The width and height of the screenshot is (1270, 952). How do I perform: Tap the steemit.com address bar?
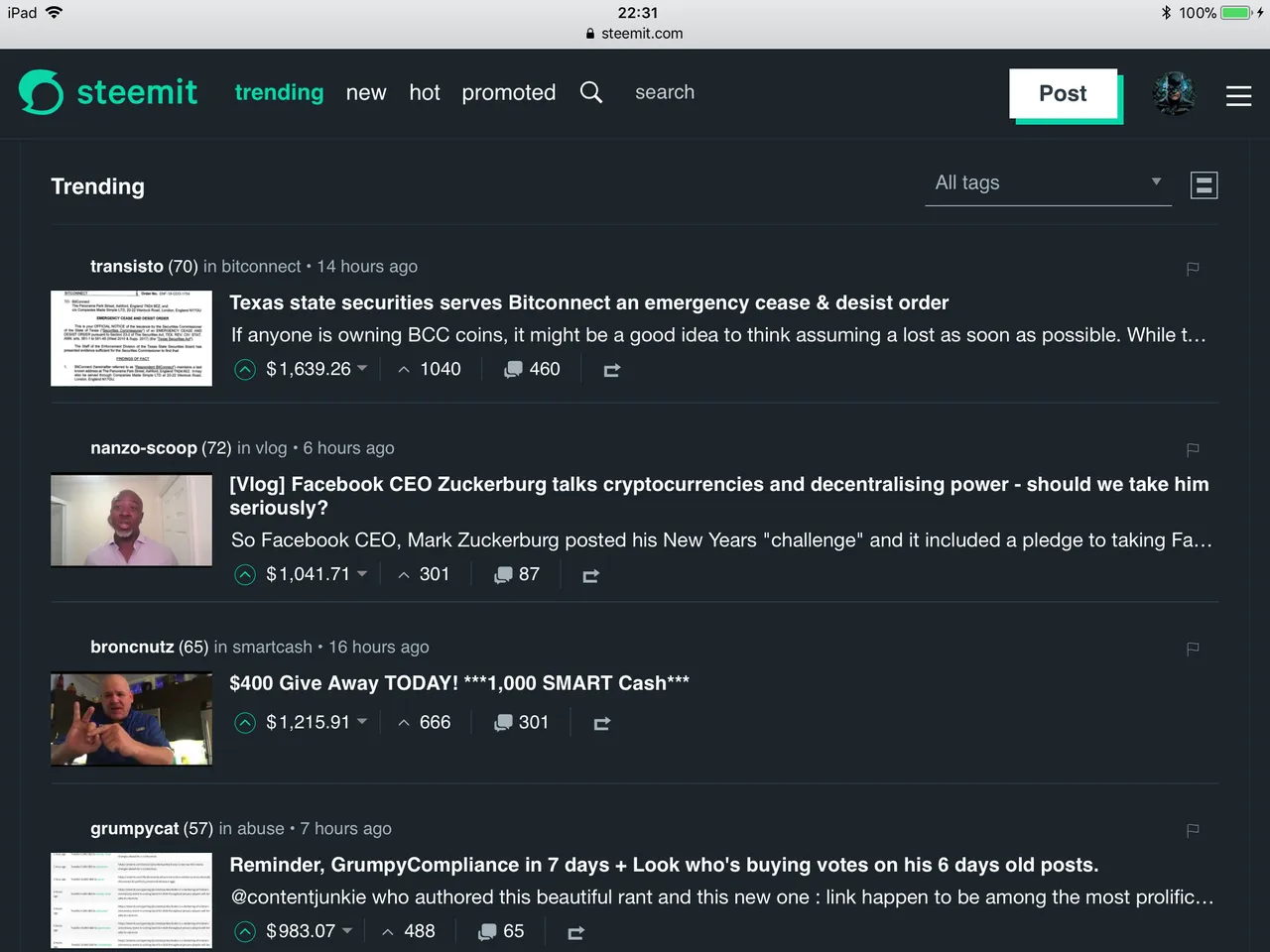pyautogui.click(x=635, y=34)
